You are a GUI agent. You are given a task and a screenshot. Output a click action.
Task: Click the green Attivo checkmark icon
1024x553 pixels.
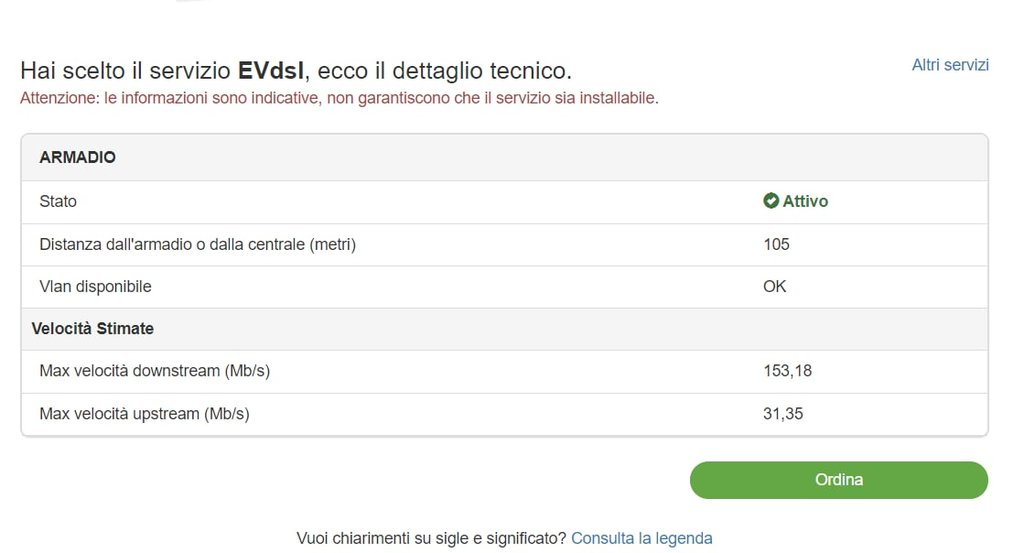point(771,201)
